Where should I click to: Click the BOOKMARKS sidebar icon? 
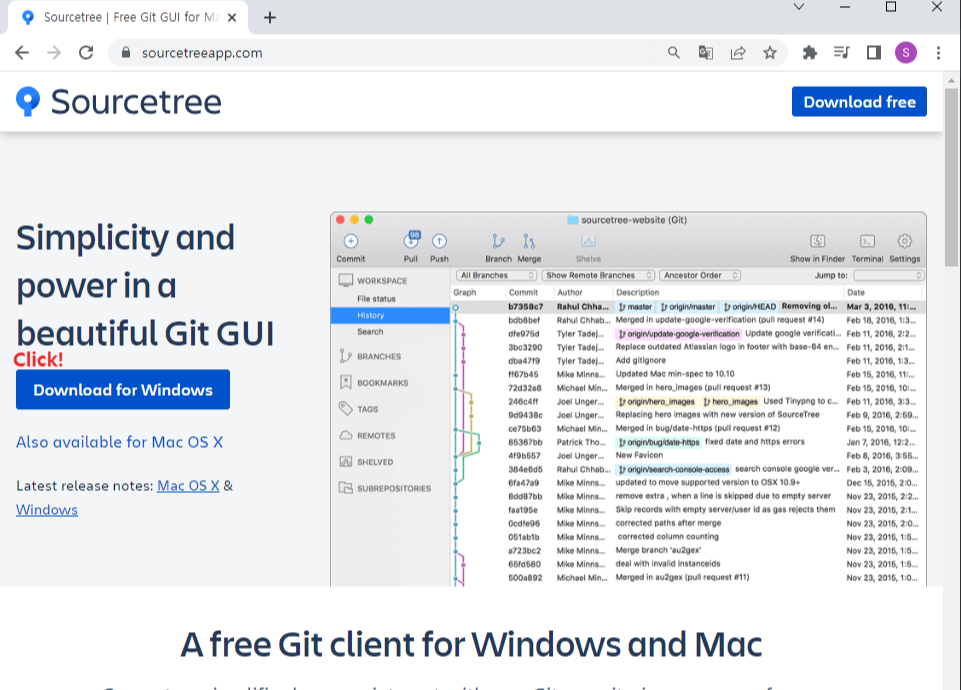click(x=346, y=382)
